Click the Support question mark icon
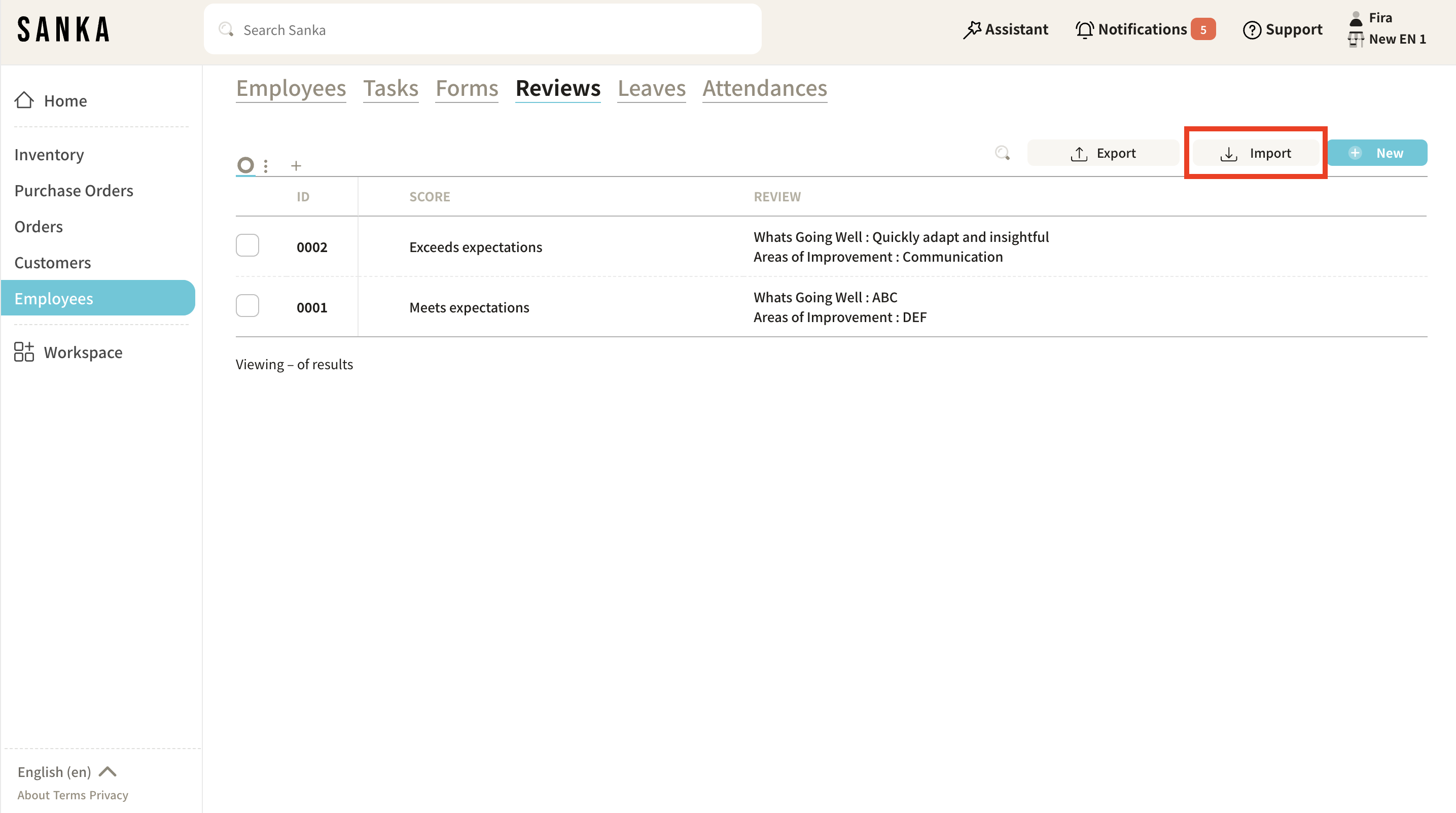This screenshot has height=813, width=1456. (x=1252, y=29)
